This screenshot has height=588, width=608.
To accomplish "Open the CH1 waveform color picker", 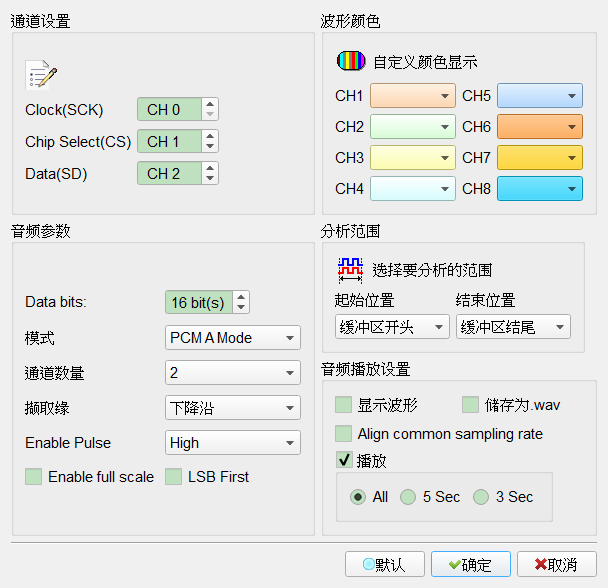I will pyautogui.click(x=413, y=95).
